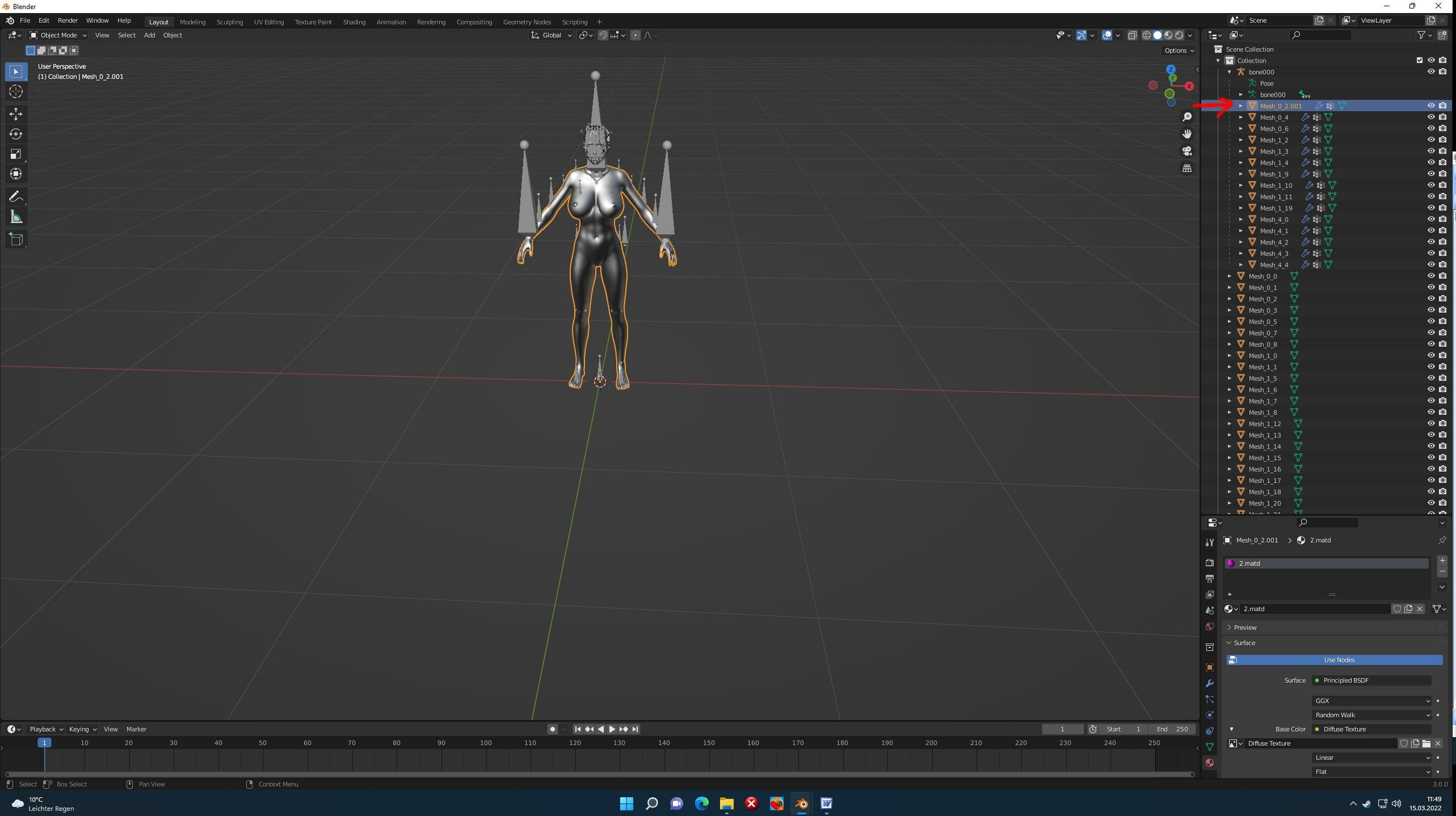Open GGX distribution dropdown
This screenshot has height=816, width=1456.
1372,701
